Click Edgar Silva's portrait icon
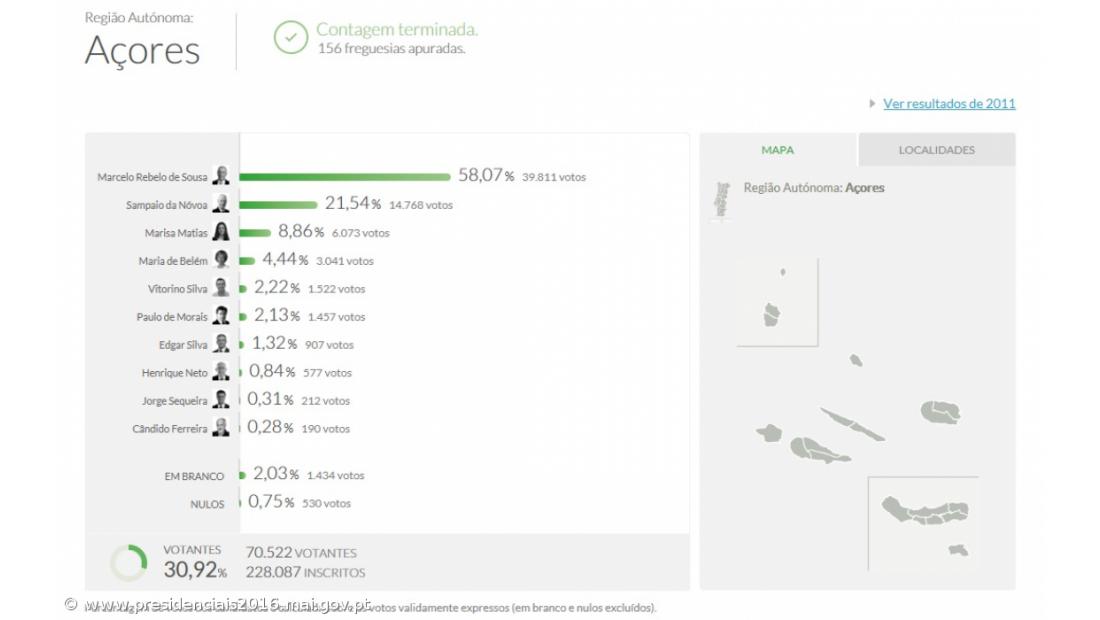The image size is (1100, 620). coord(221,344)
